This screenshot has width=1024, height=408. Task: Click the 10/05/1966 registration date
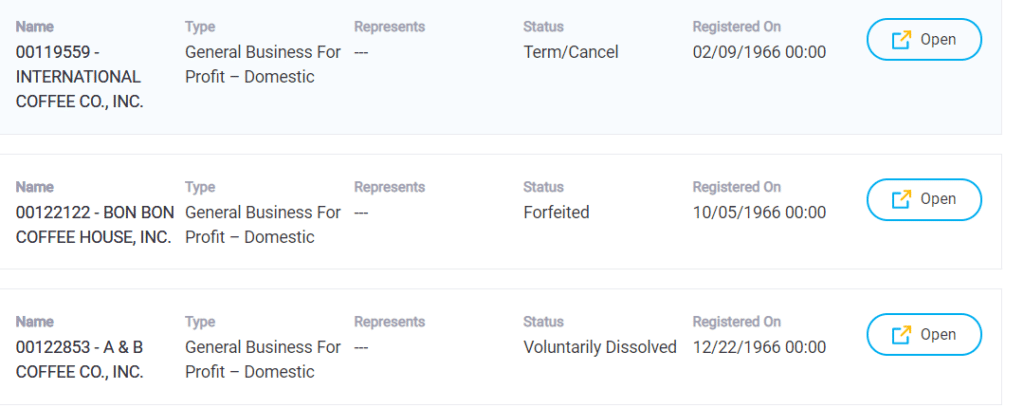(x=760, y=213)
